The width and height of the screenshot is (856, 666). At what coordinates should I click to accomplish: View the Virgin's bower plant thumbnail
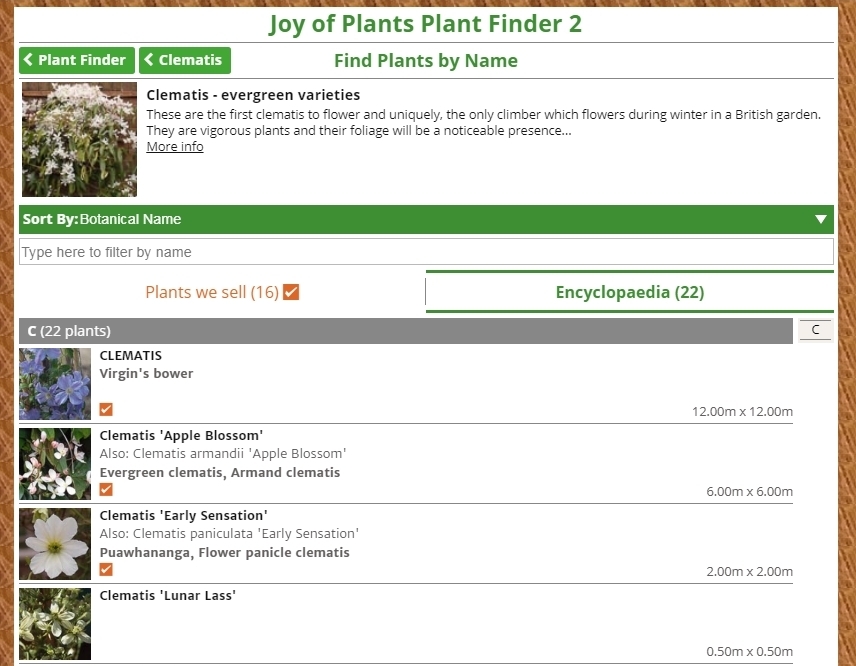pos(55,385)
